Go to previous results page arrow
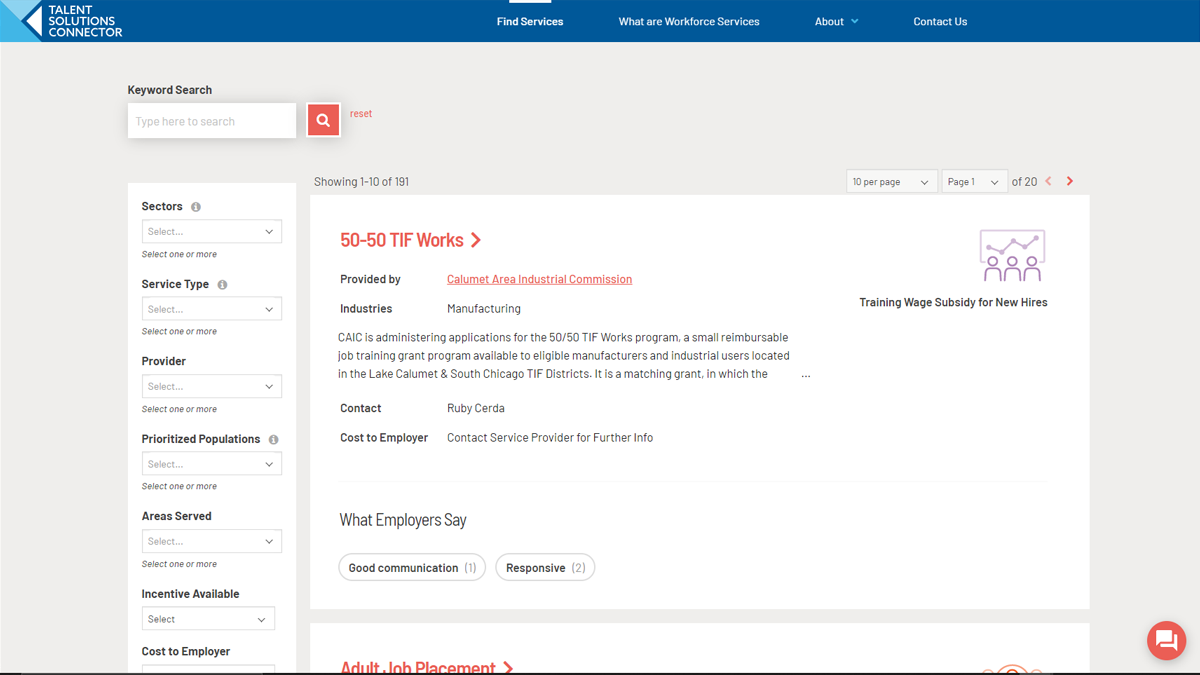Screen dimensions: 1200x675 pos(1048,181)
